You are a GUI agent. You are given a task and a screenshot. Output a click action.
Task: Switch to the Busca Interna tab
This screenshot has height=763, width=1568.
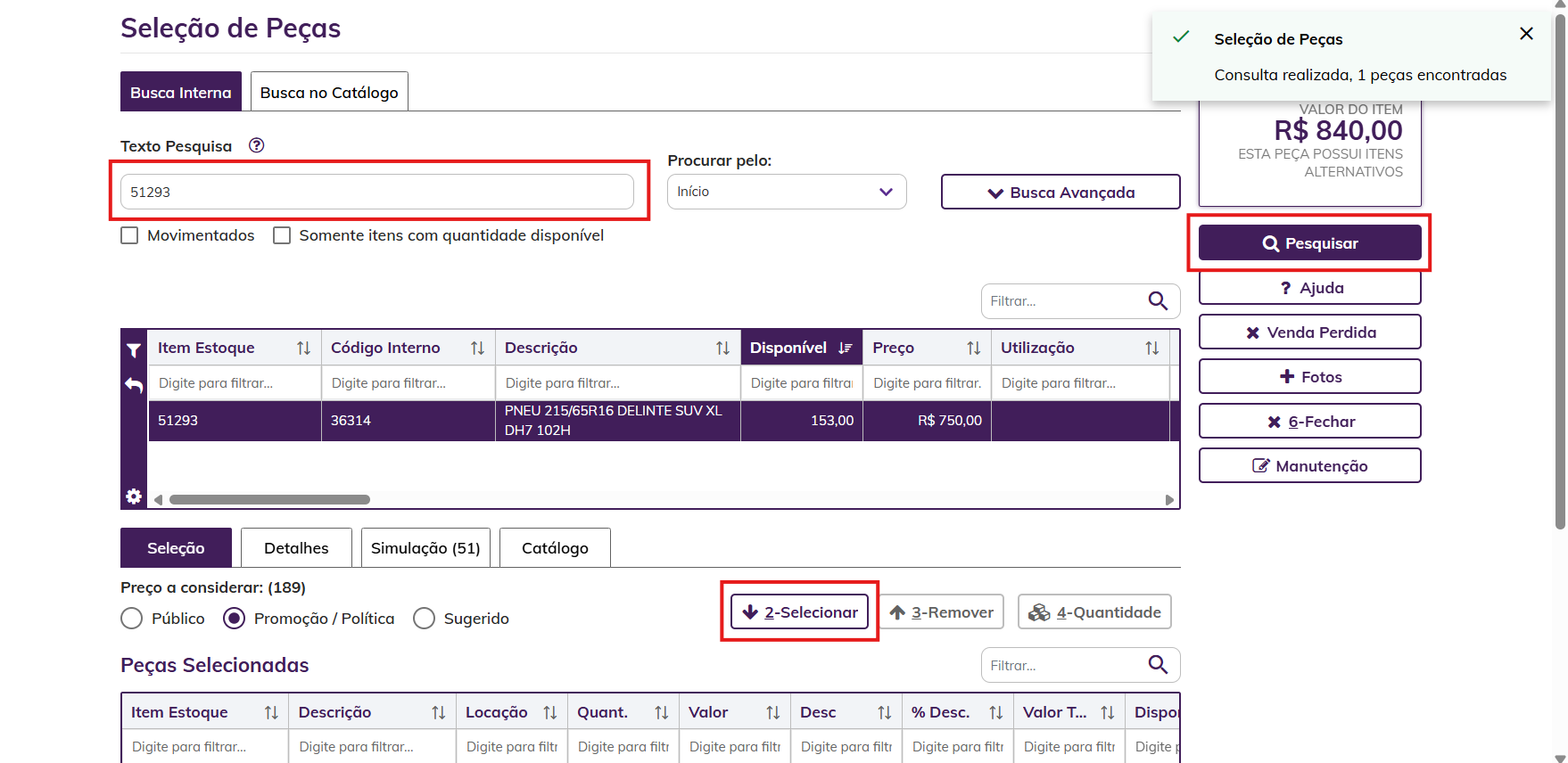click(181, 92)
